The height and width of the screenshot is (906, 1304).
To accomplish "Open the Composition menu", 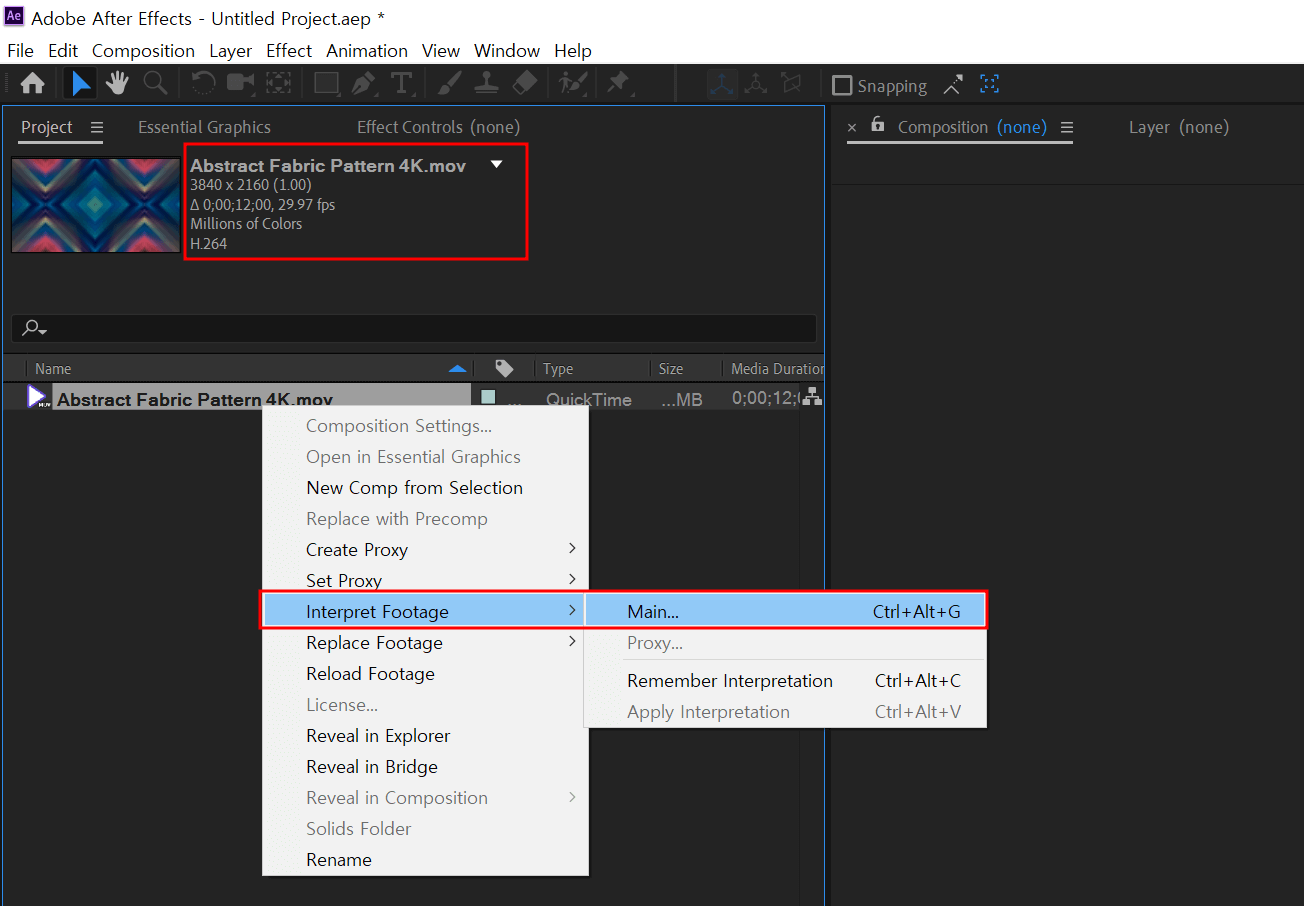I will click(x=143, y=51).
